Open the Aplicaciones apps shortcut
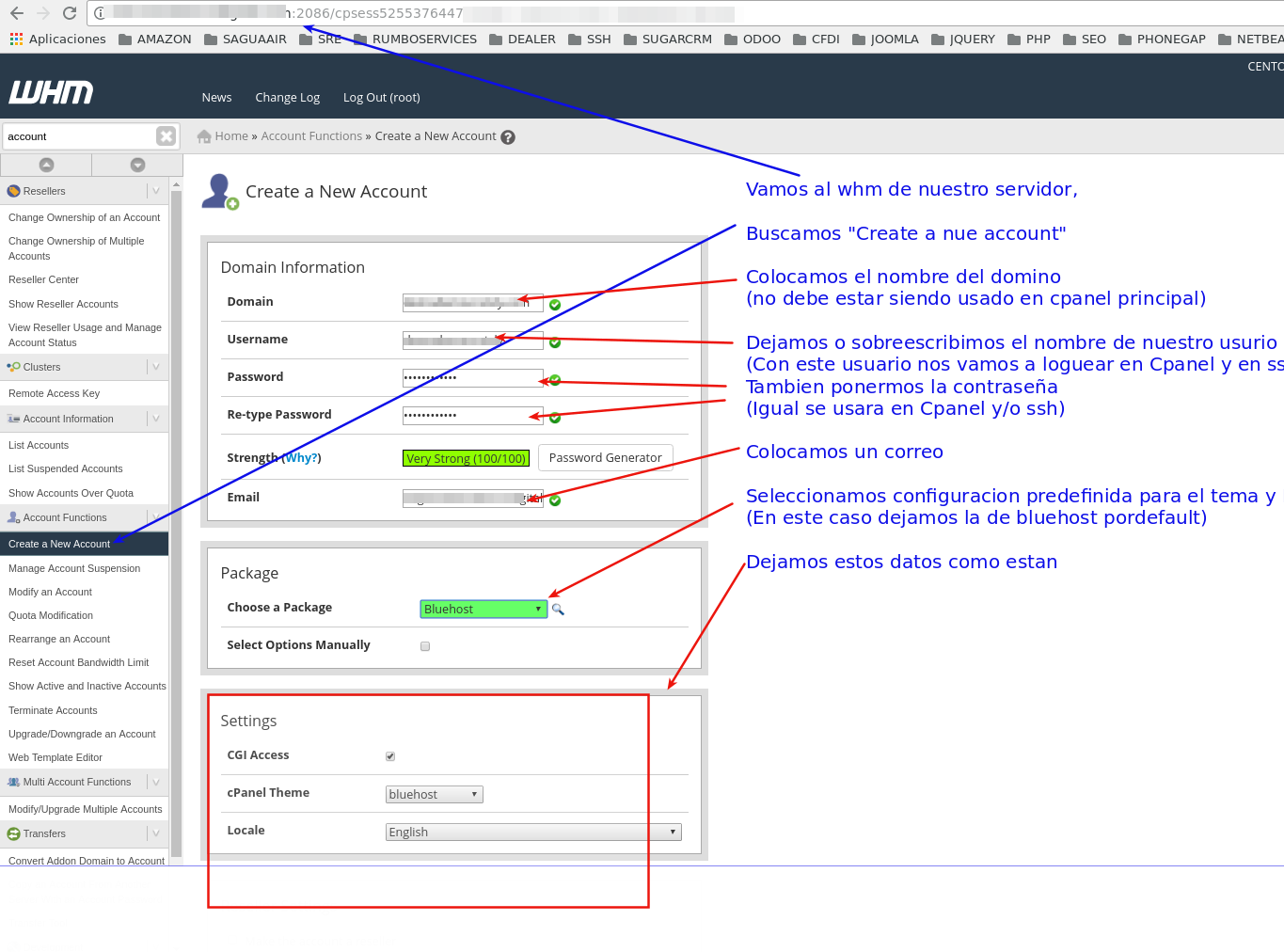Viewport: 1284px width, 952px height. (58, 40)
